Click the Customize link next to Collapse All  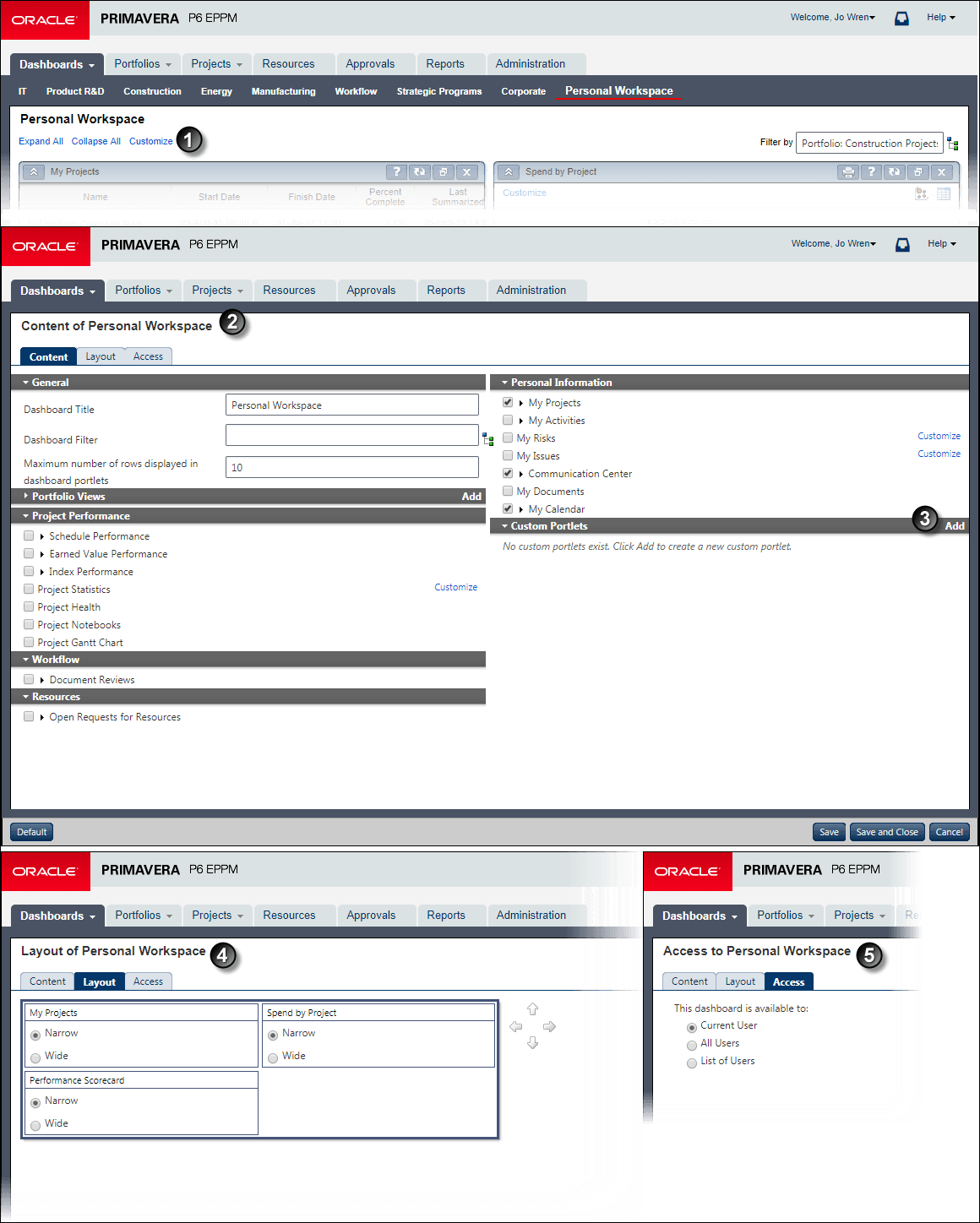tap(151, 141)
